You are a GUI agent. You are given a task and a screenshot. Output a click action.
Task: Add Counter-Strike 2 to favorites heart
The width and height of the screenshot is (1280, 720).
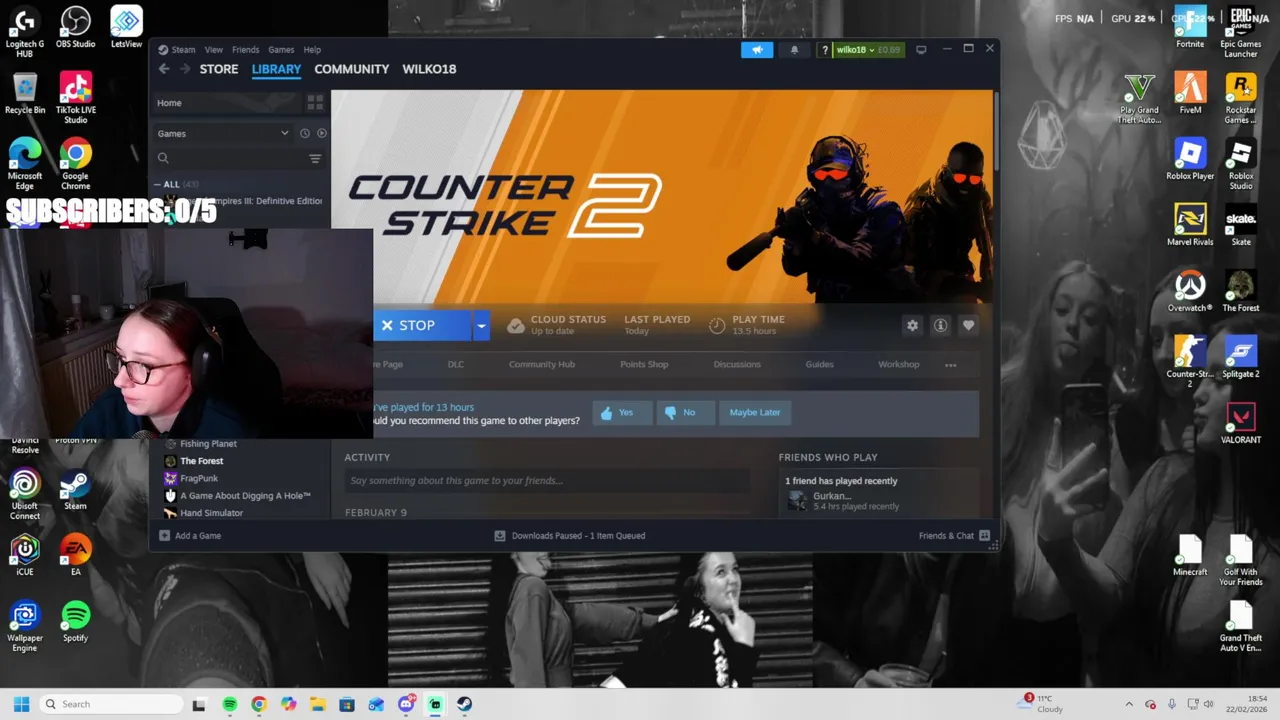[x=968, y=325]
